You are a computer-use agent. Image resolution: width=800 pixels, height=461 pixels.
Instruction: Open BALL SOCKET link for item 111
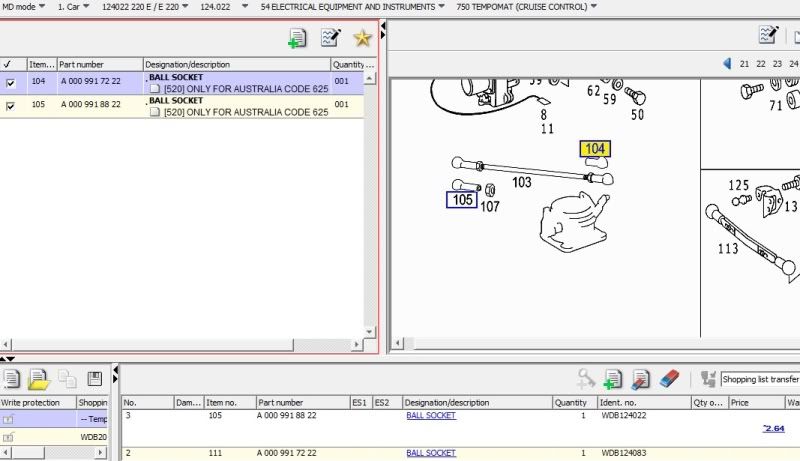coord(431,453)
